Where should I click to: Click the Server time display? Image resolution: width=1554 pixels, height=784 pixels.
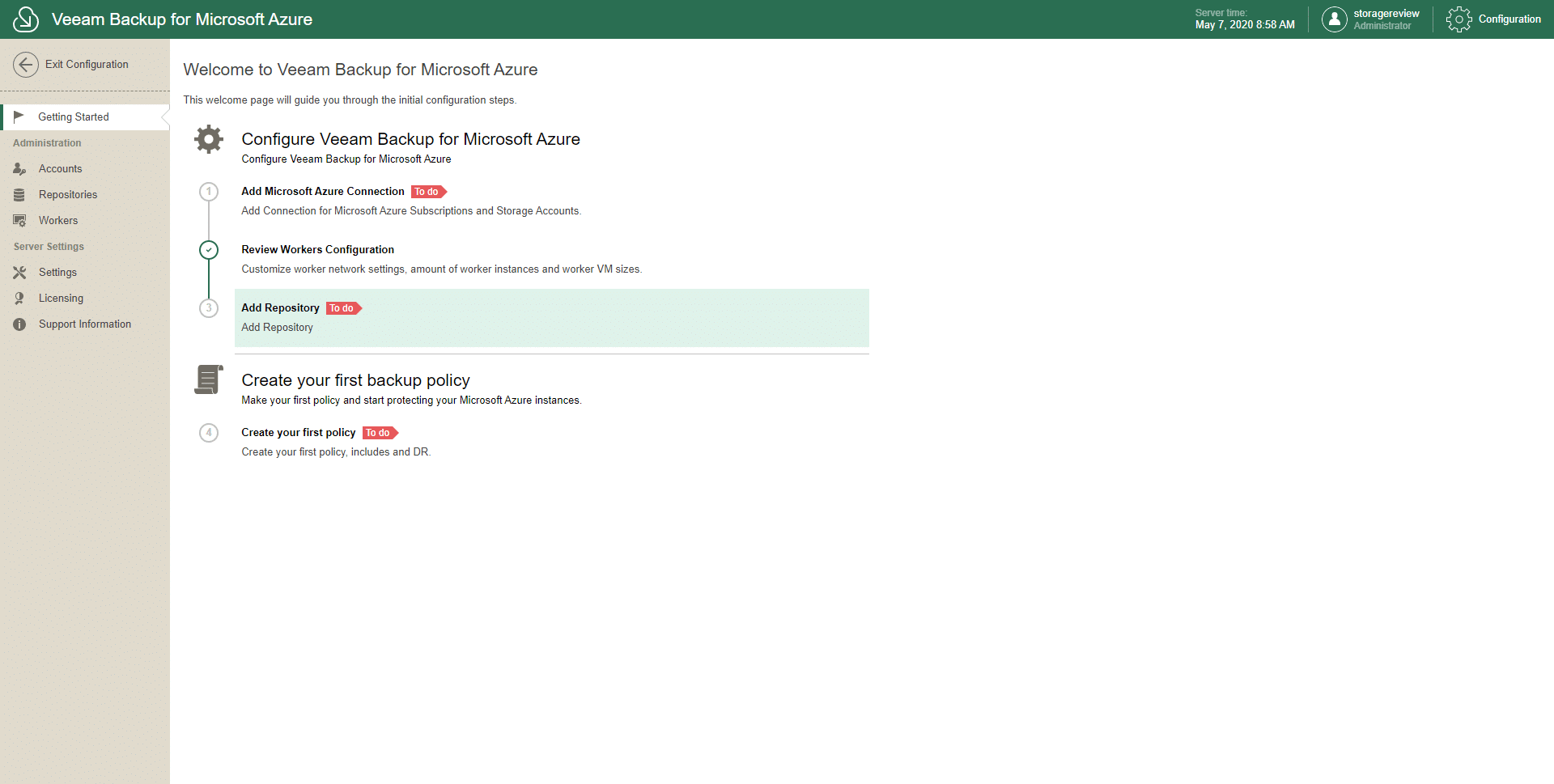click(x=1245, y=19)
